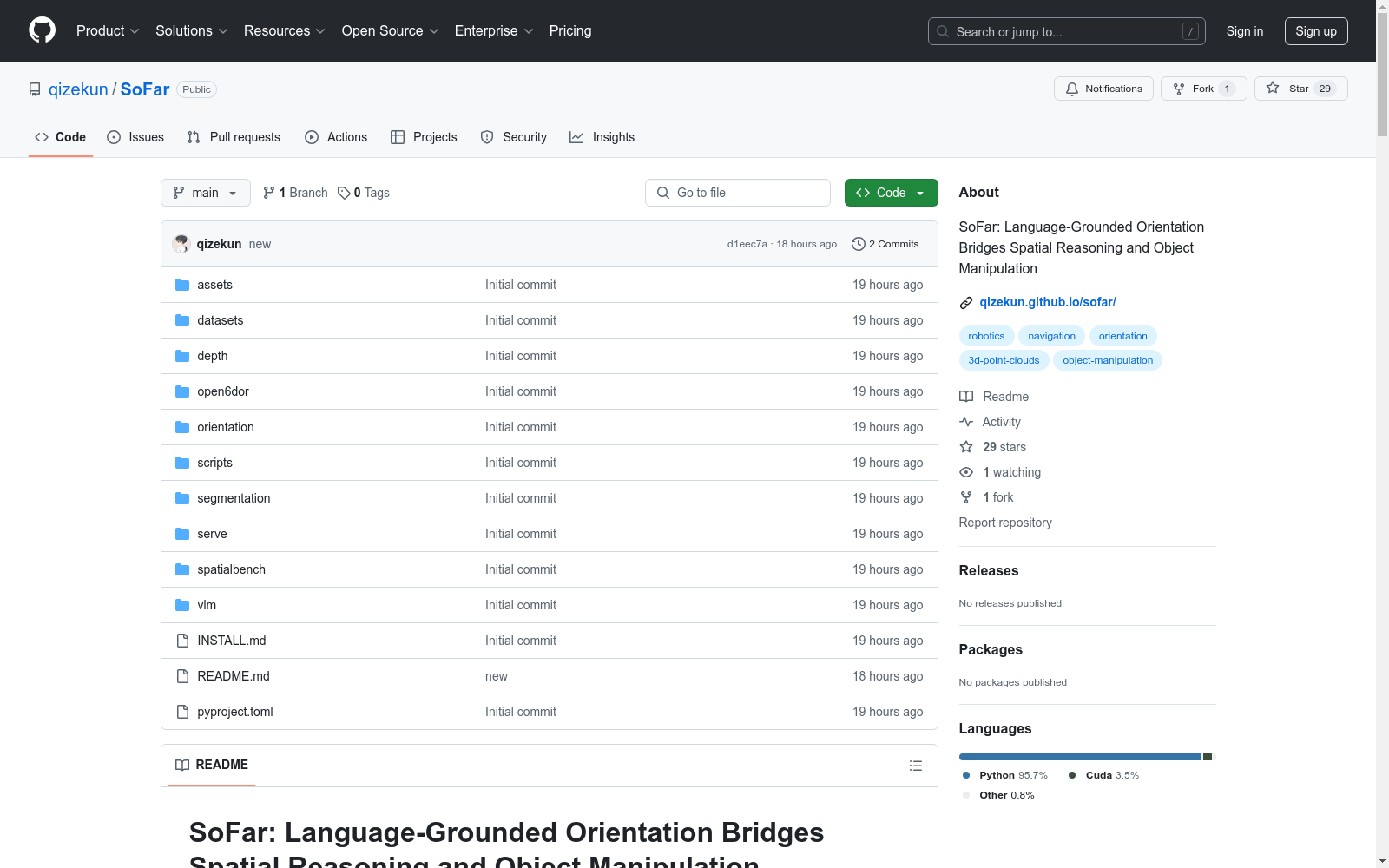
Task: Click the pyproject.toml file icon
Action: coord(182,712)
